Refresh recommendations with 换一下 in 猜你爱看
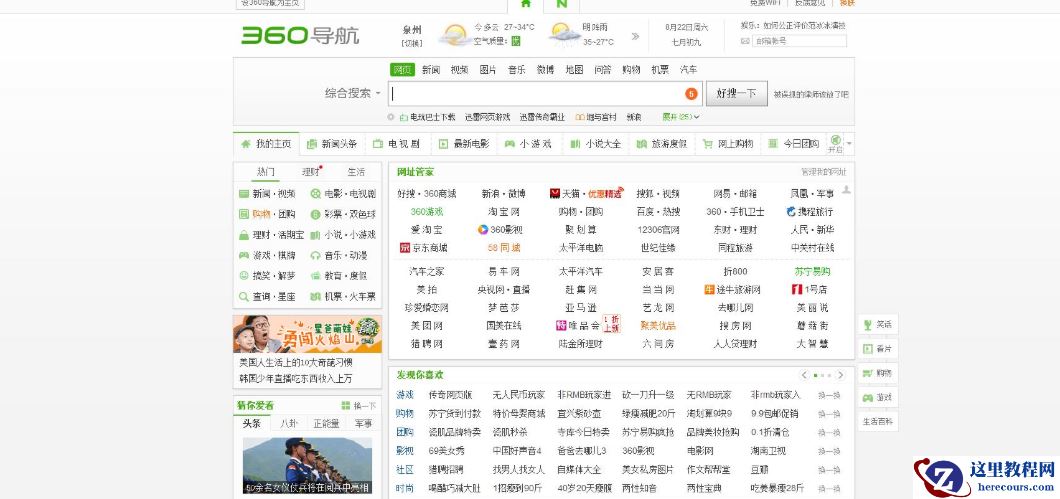Image resolution: width=1060 pixels, height=499 pixels. coord(359,406)
